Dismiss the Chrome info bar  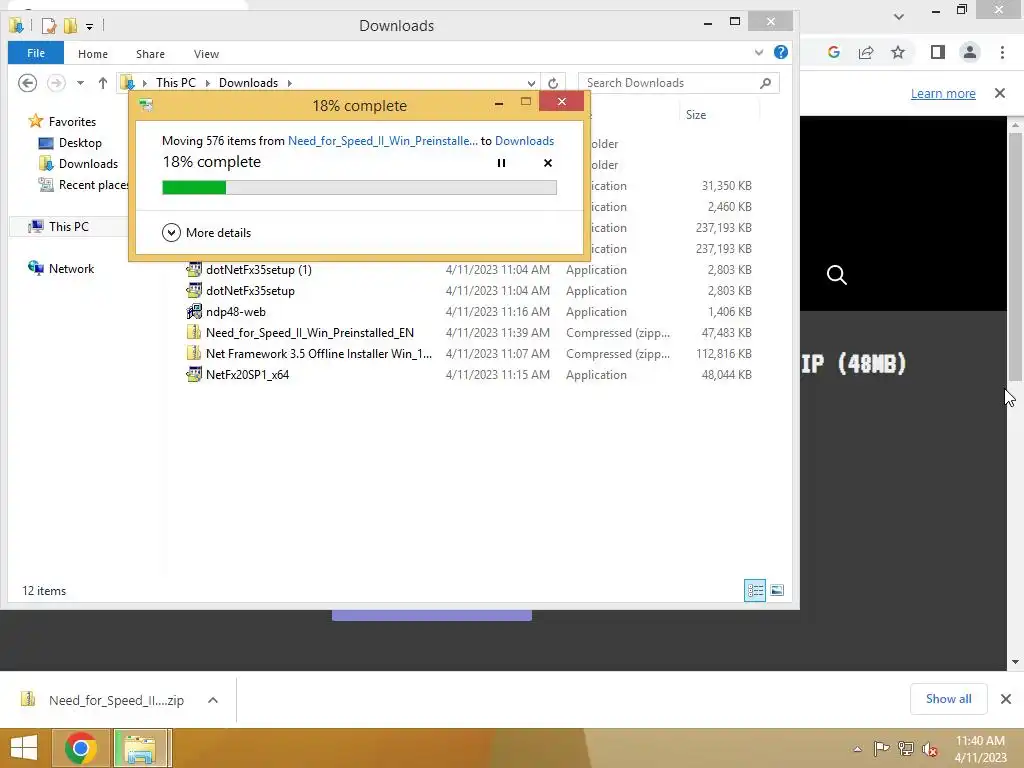click(x=1000, y=93)
